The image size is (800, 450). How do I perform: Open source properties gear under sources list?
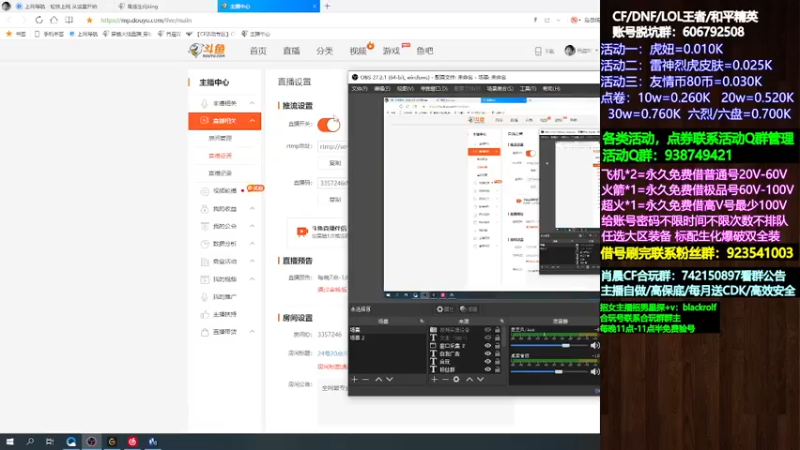coord(456,379)
